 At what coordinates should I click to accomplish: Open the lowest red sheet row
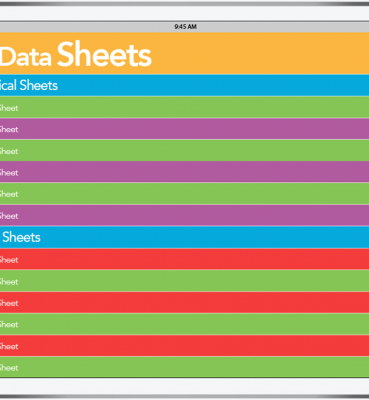coord(184,346)
